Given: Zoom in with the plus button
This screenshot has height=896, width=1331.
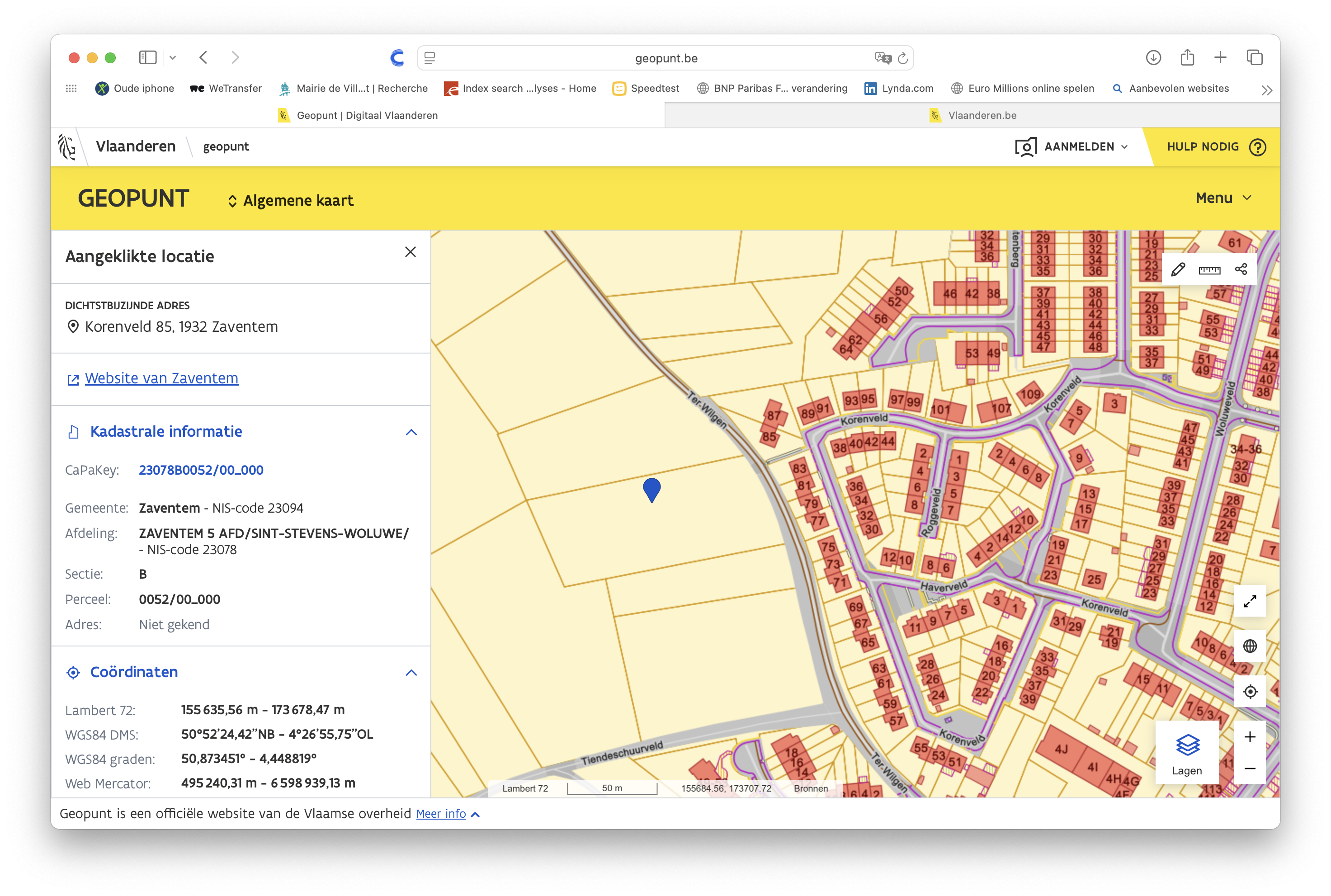Looking at the screenshot, I should click(1249, 737).
